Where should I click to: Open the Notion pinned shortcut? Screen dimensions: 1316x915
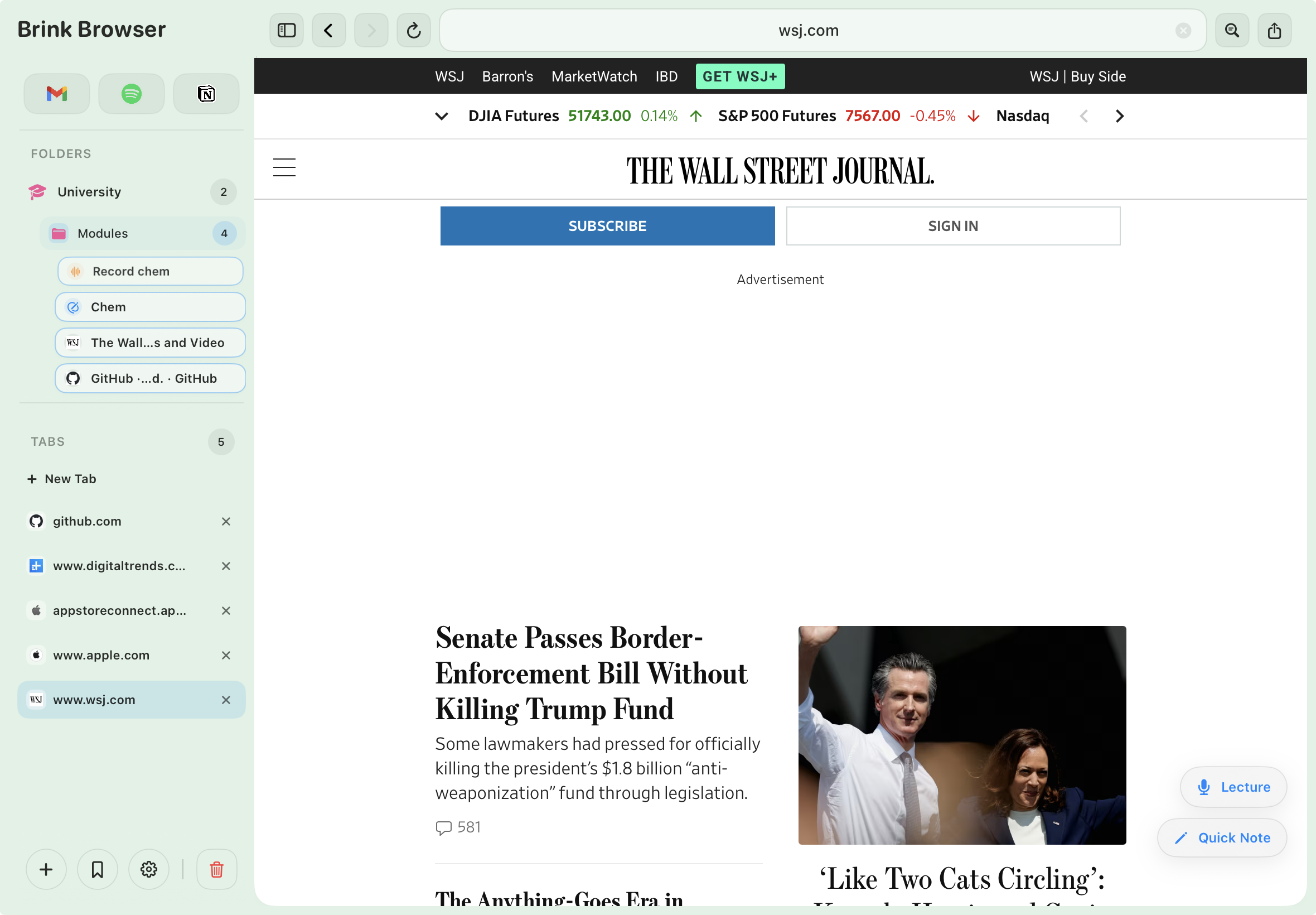206,93
